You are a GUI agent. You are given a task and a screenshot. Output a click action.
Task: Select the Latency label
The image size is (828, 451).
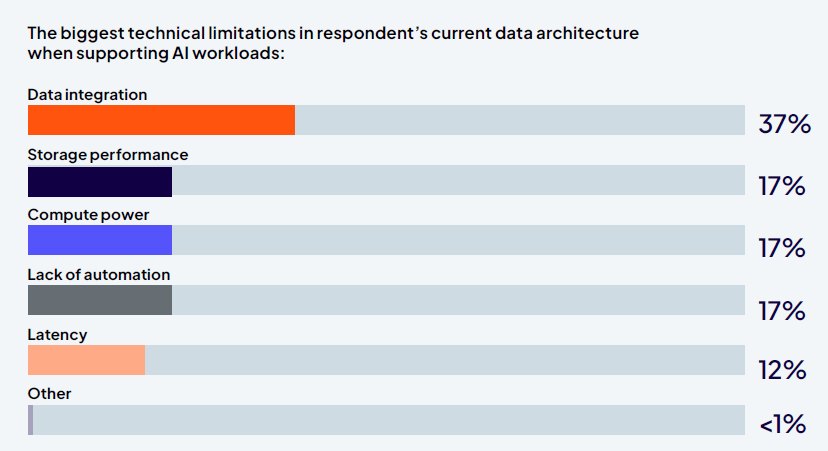(57, 335)
